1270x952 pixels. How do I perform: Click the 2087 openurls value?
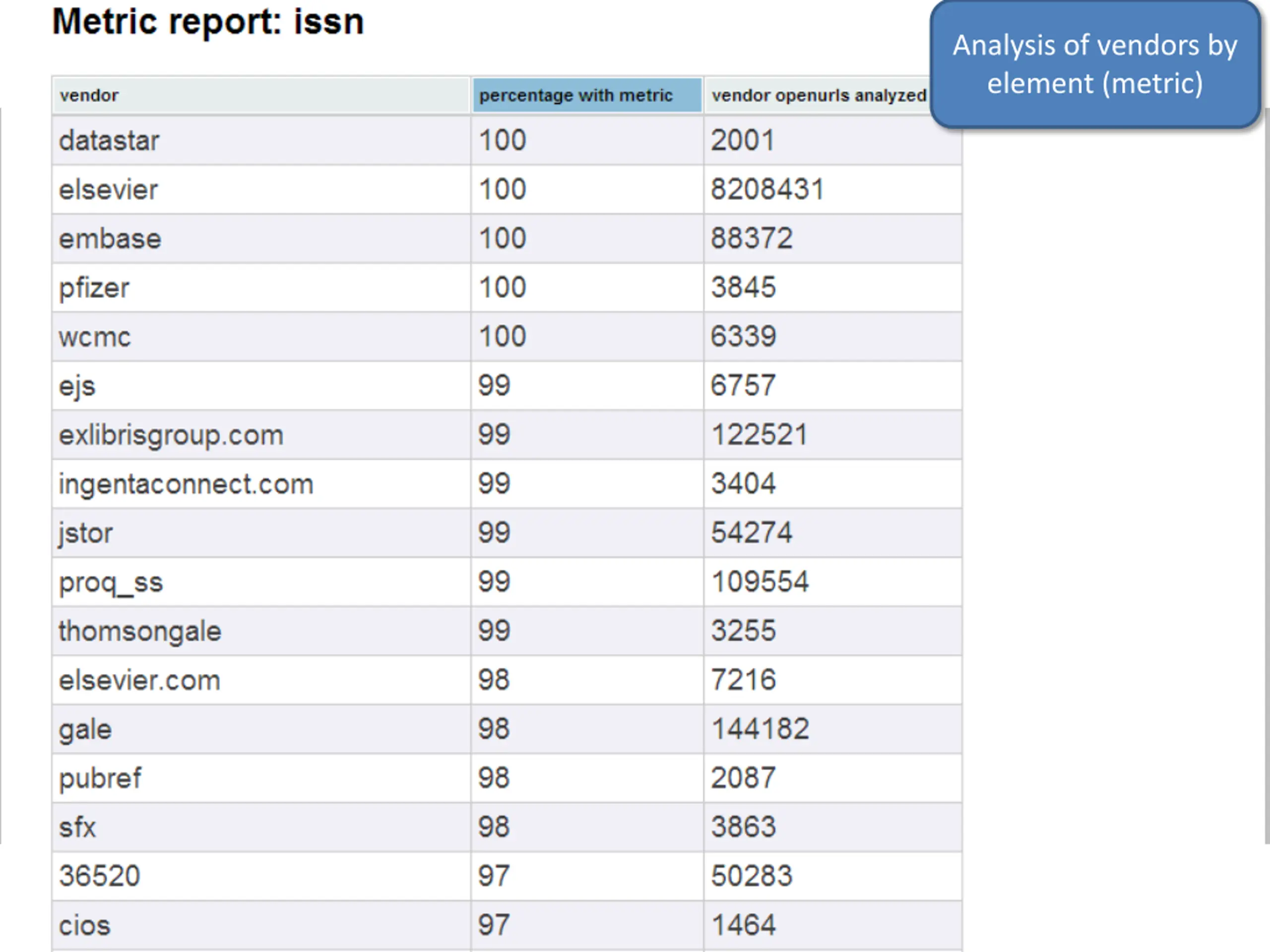tap(744, 778)
